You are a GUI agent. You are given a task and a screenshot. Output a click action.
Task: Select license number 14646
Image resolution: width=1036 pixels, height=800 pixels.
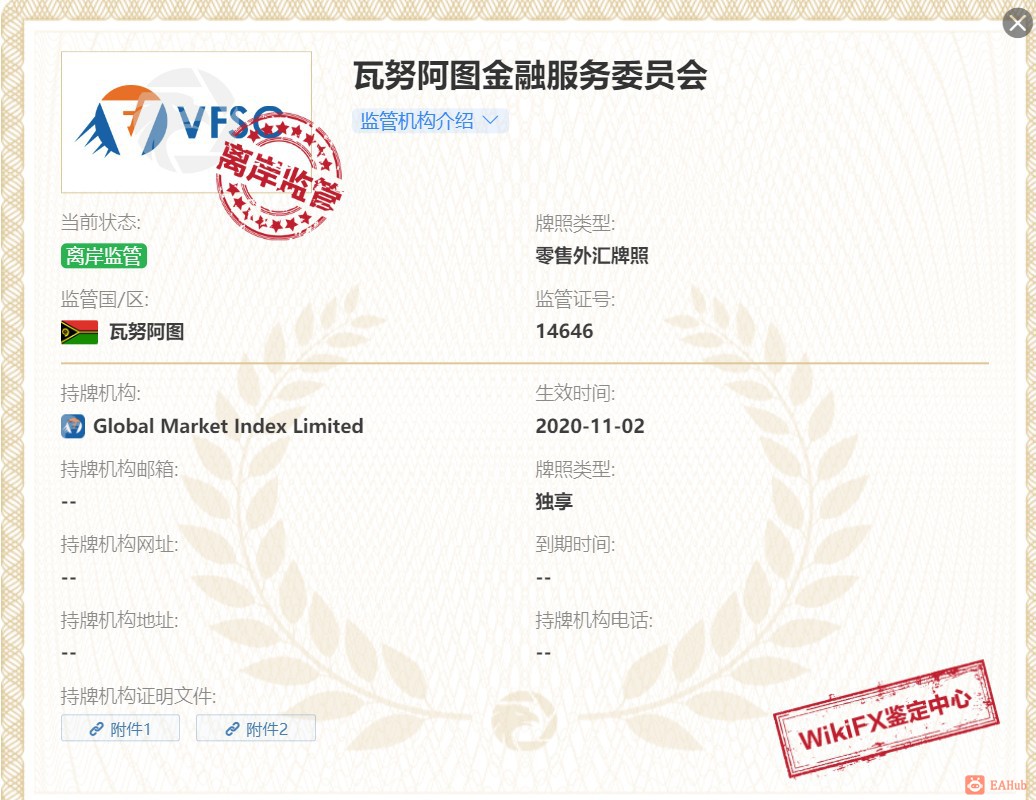564,331
